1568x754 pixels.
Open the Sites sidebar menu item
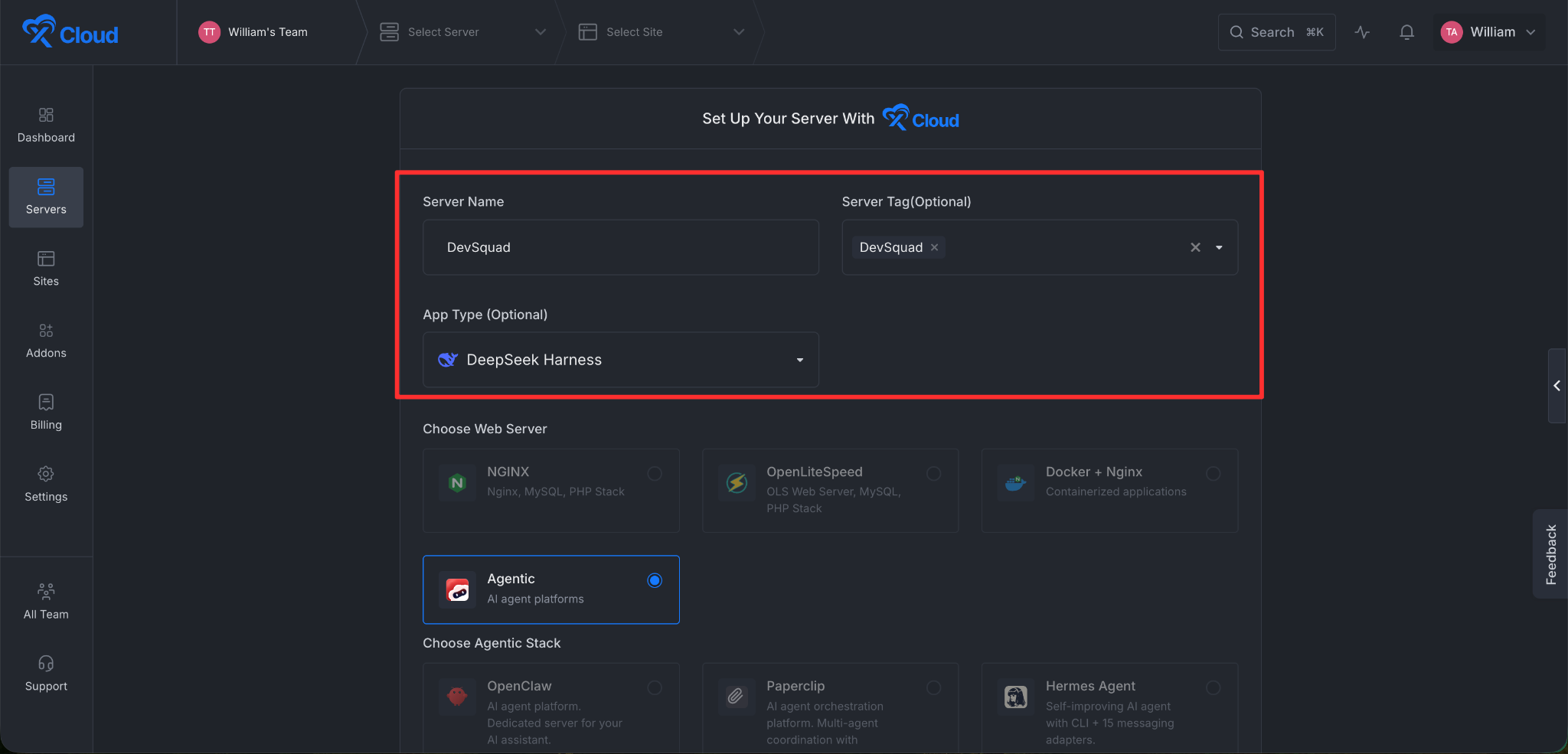click(x=46, y=269)
